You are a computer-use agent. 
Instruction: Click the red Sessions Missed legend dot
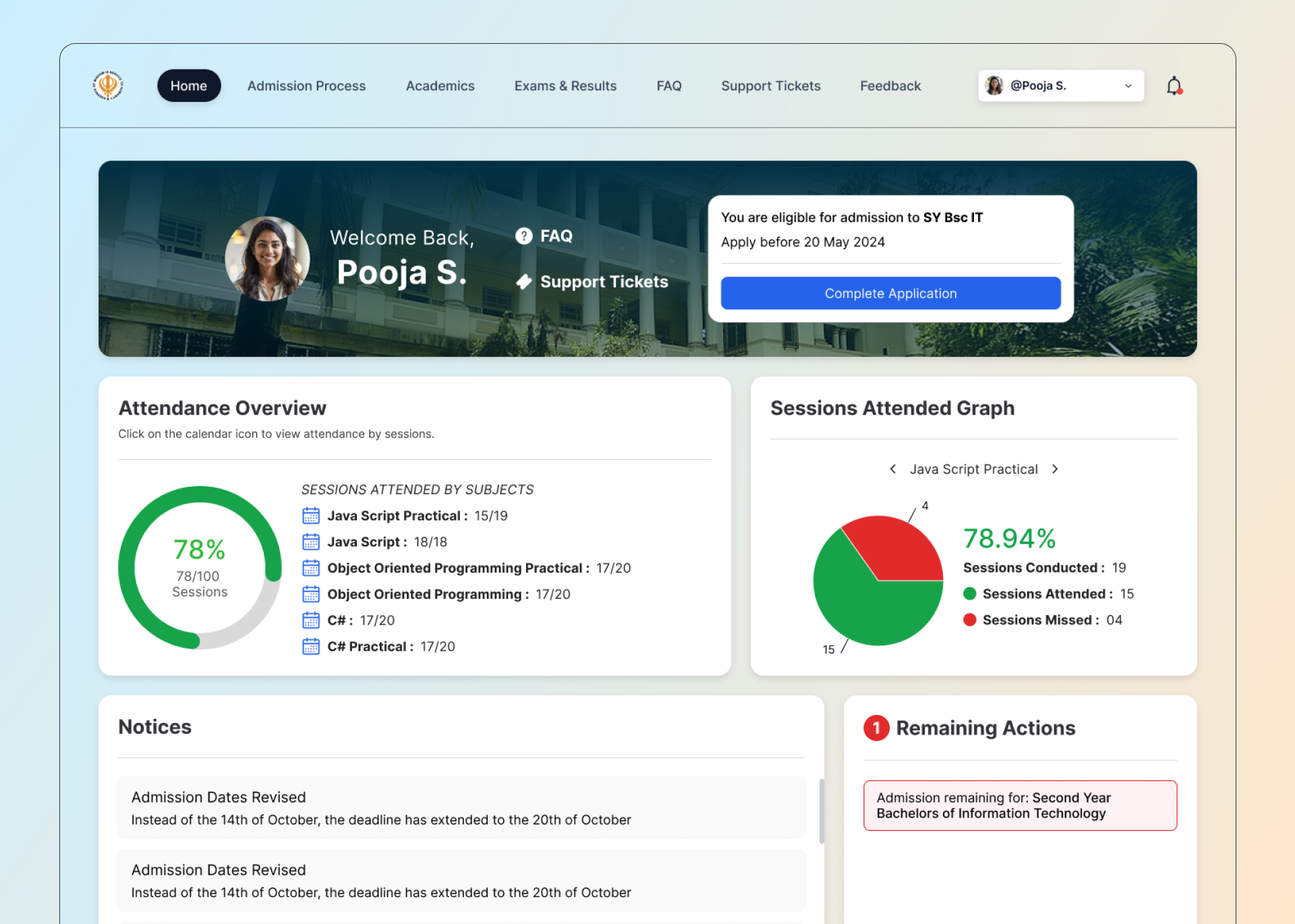[970, 620]
